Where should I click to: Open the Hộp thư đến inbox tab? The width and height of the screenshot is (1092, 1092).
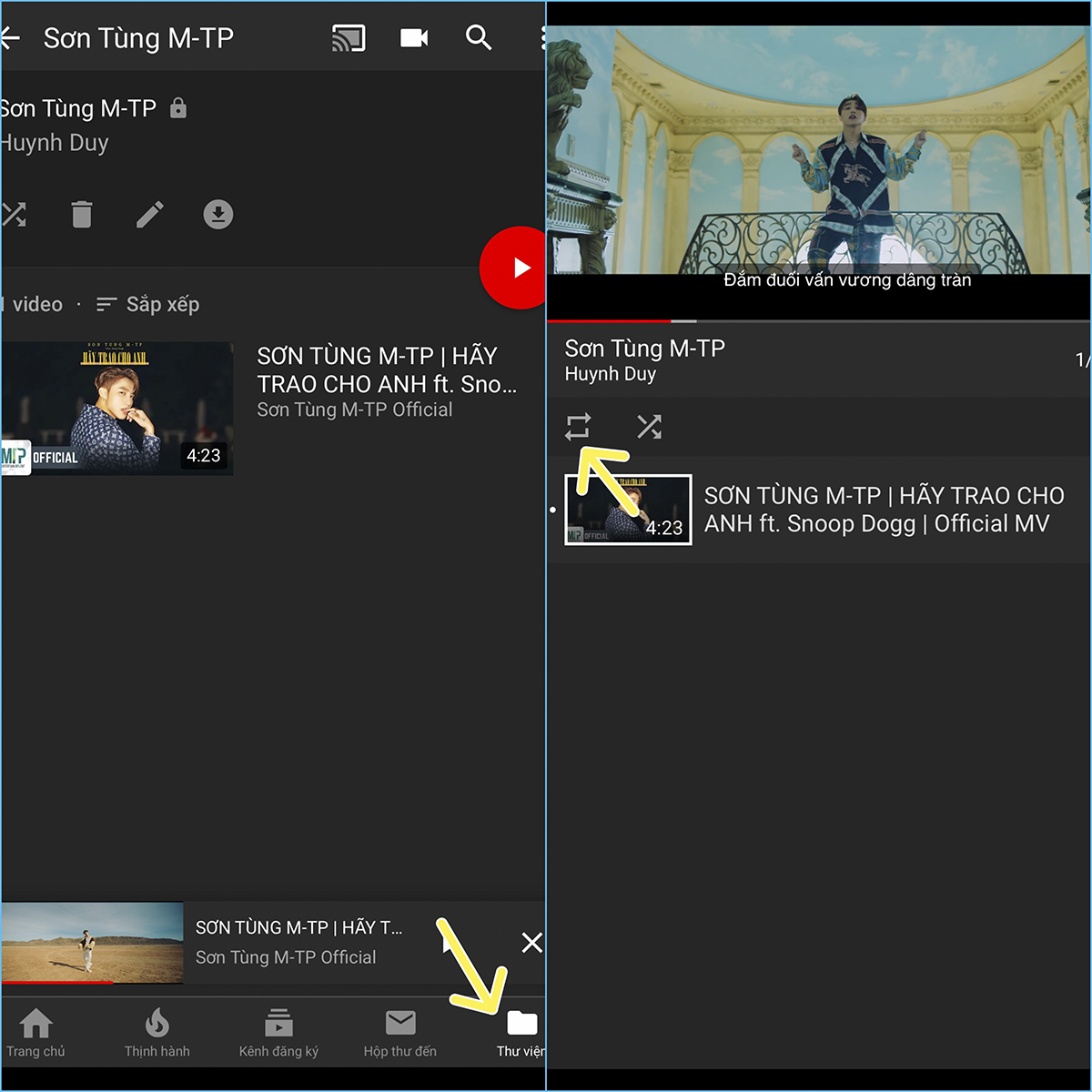tap(400, 1033)
